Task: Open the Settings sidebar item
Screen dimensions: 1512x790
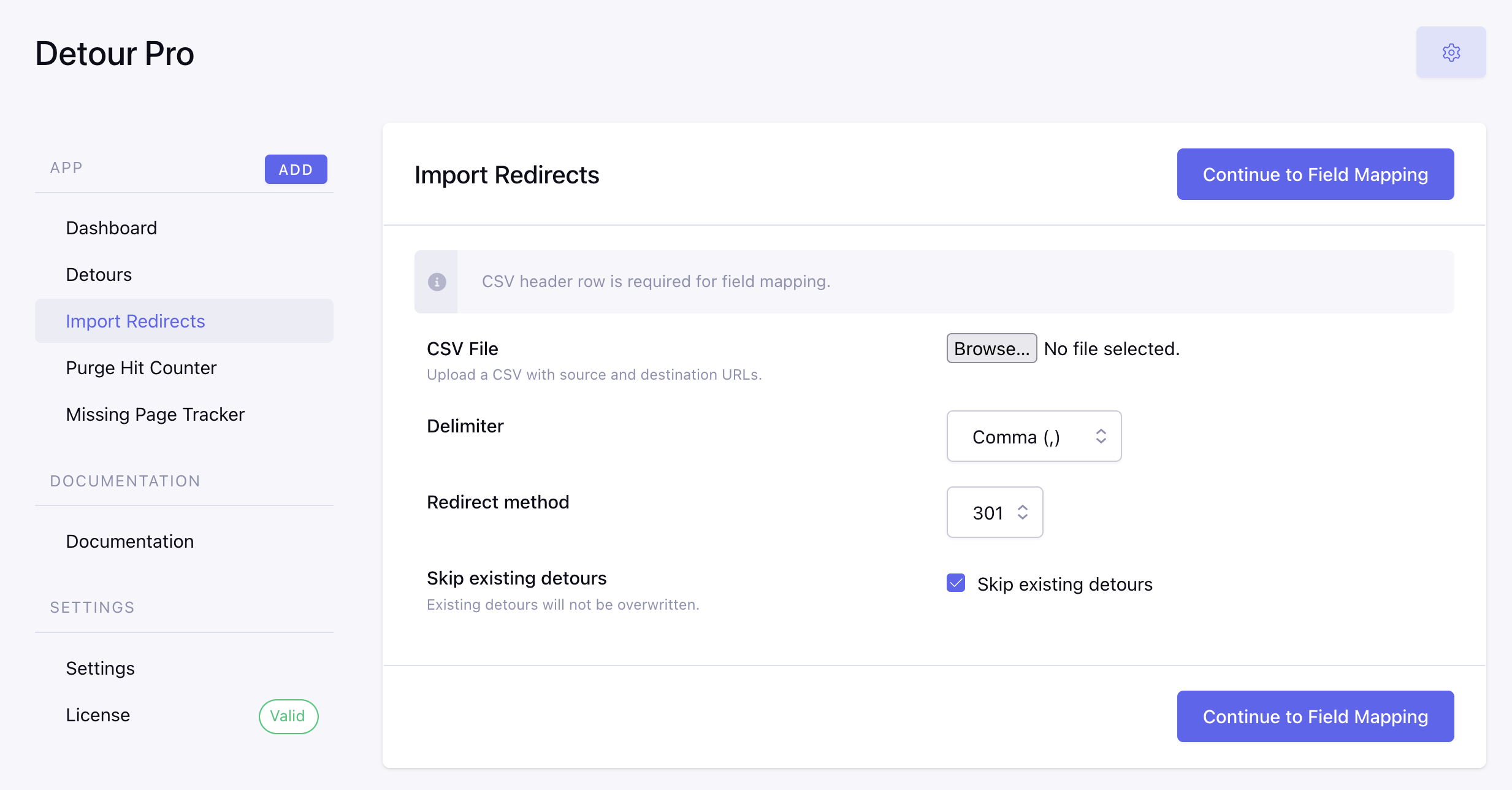Action: click(x=100, y=669)
